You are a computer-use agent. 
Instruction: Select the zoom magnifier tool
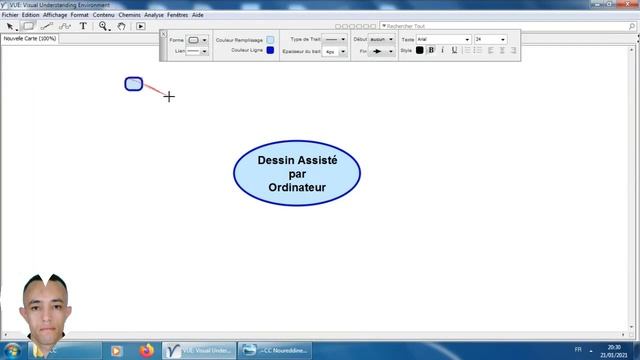[104, 27]
